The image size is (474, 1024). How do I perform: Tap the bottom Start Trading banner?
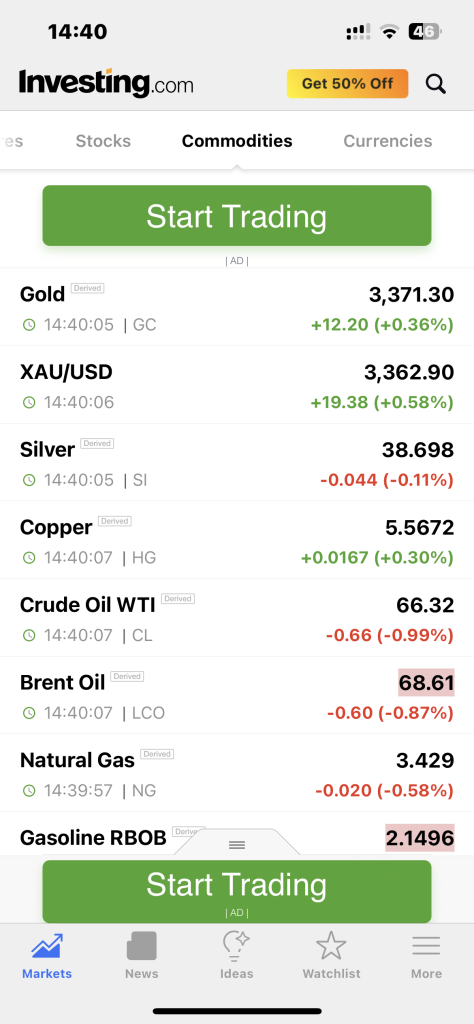pos(237,891)
